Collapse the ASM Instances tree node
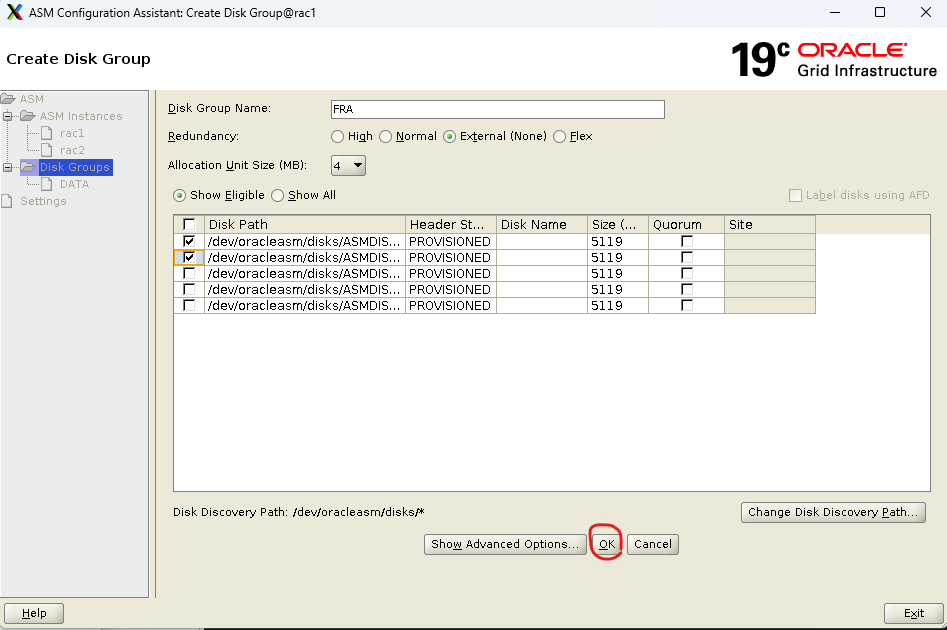947x630 pixels. (x=8, y=115)
